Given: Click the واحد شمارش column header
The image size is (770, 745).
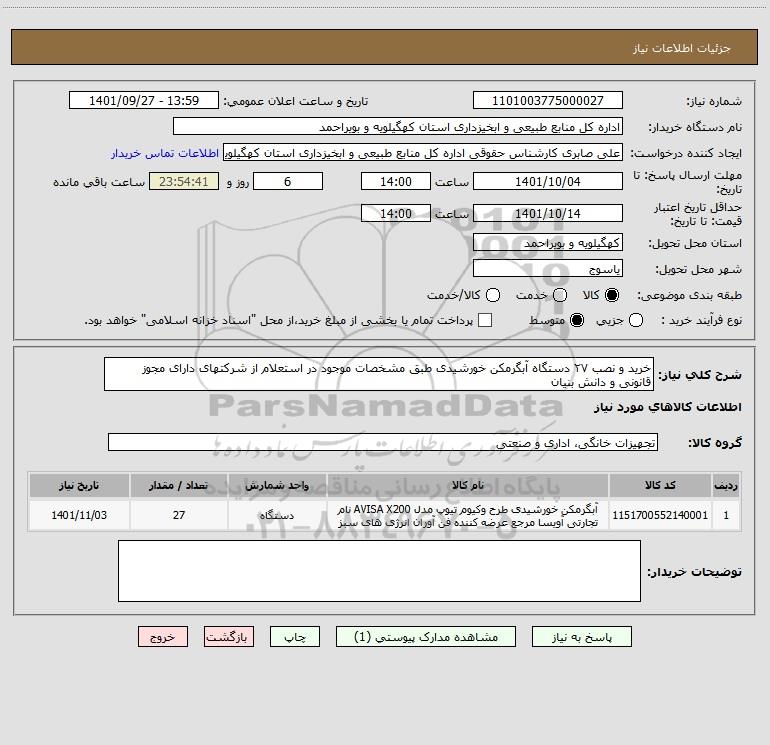Looking at the screenshot, I should 277,485.
